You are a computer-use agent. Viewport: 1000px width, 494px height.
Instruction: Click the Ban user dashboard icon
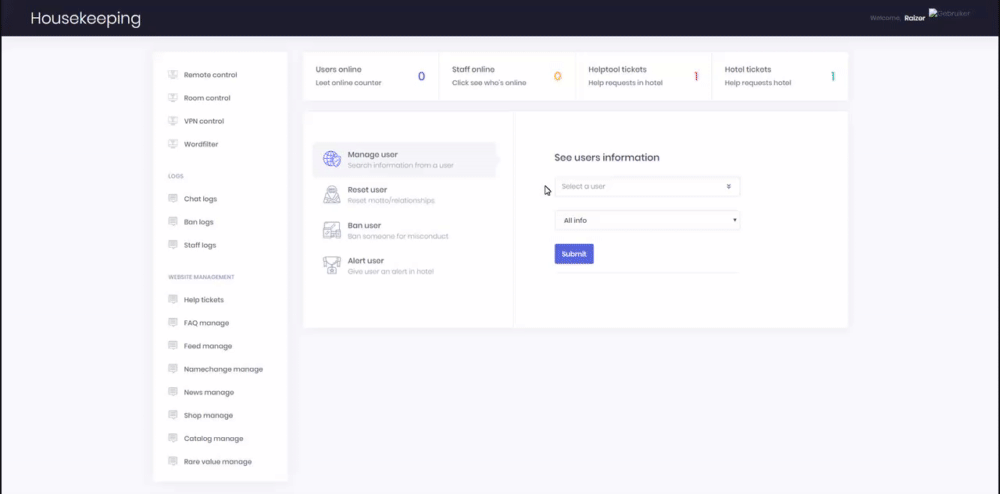[332, 230]
